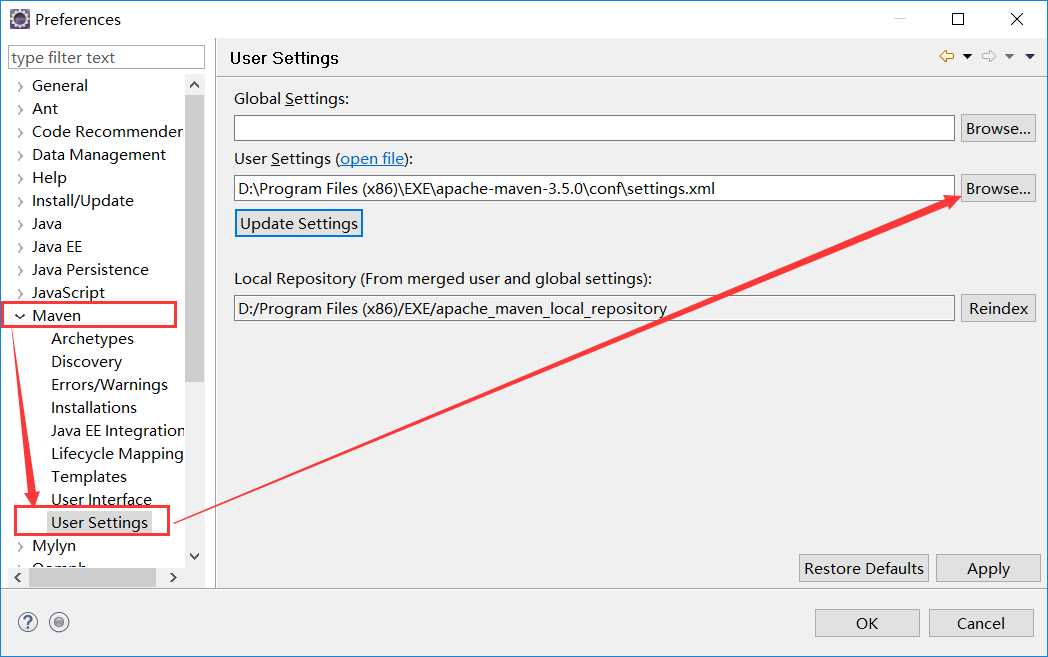Viewport: 1048px width, 657px height.
Task: Click Restore Defaults button
Action: (864, 568)
